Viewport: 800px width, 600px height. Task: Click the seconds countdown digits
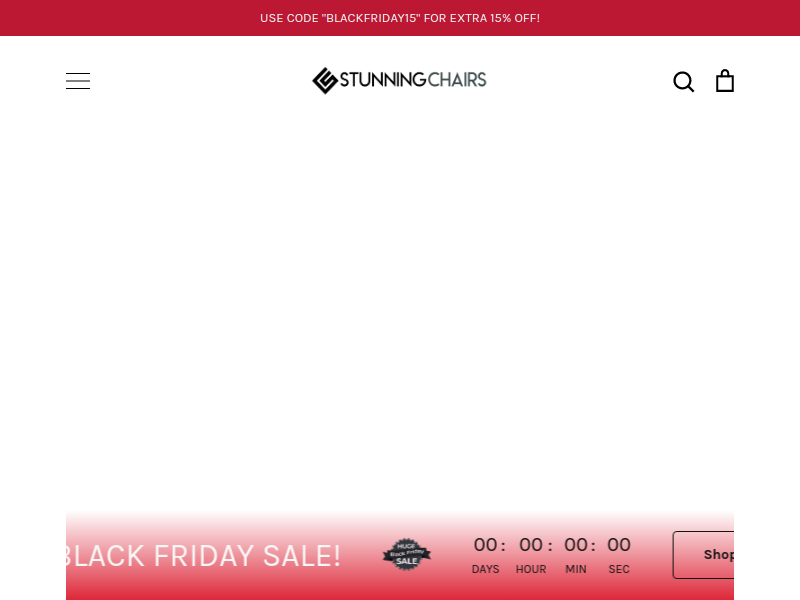(x=619, y=545)
